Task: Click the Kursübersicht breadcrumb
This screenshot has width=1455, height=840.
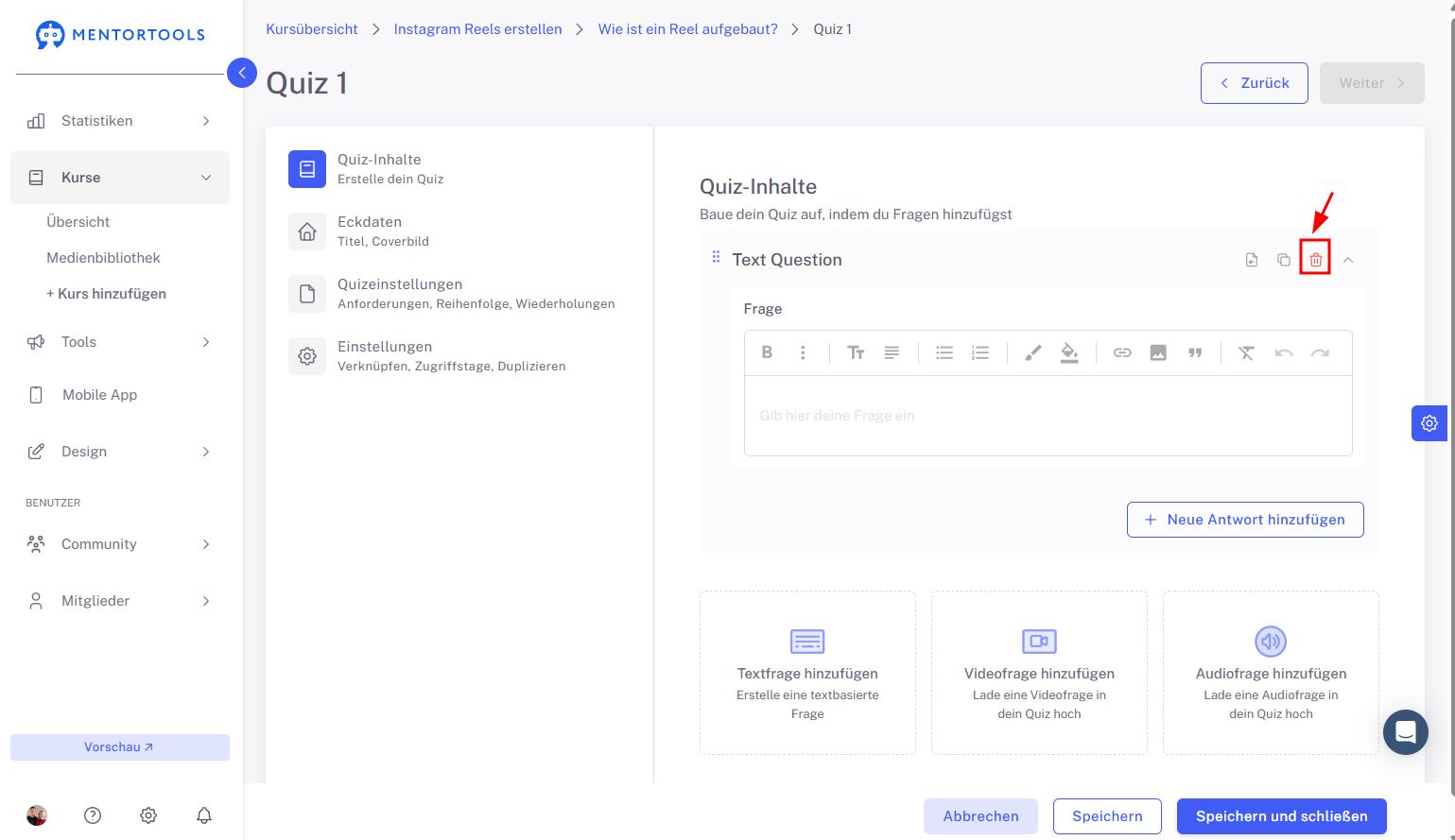Action: 312,29
